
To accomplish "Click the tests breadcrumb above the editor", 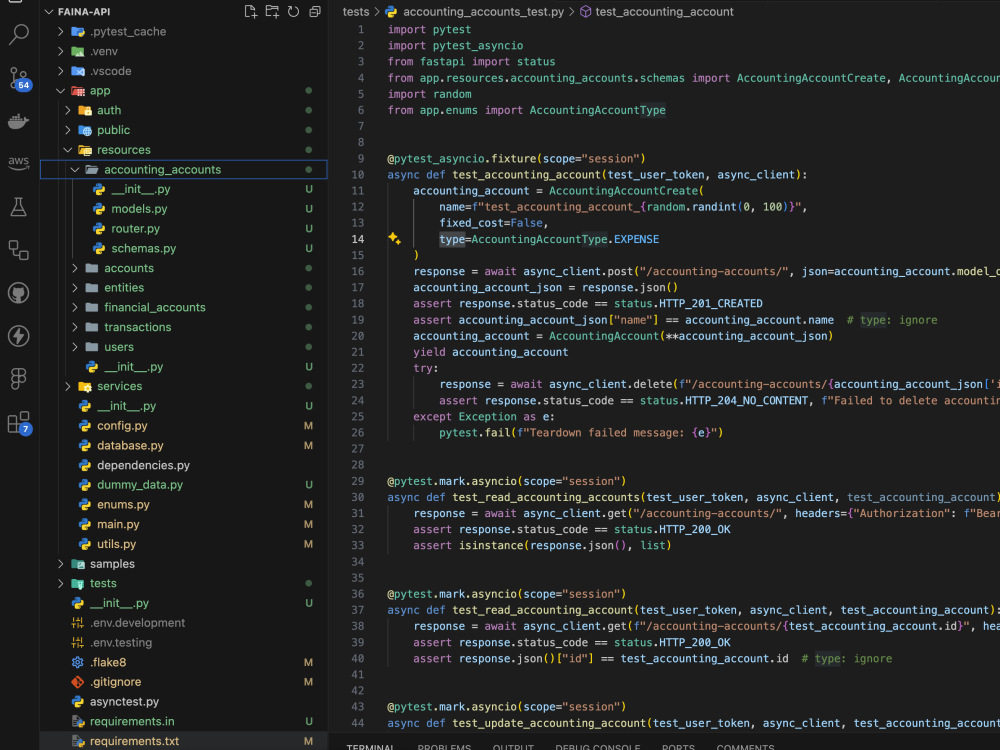I will pos(355,11).
